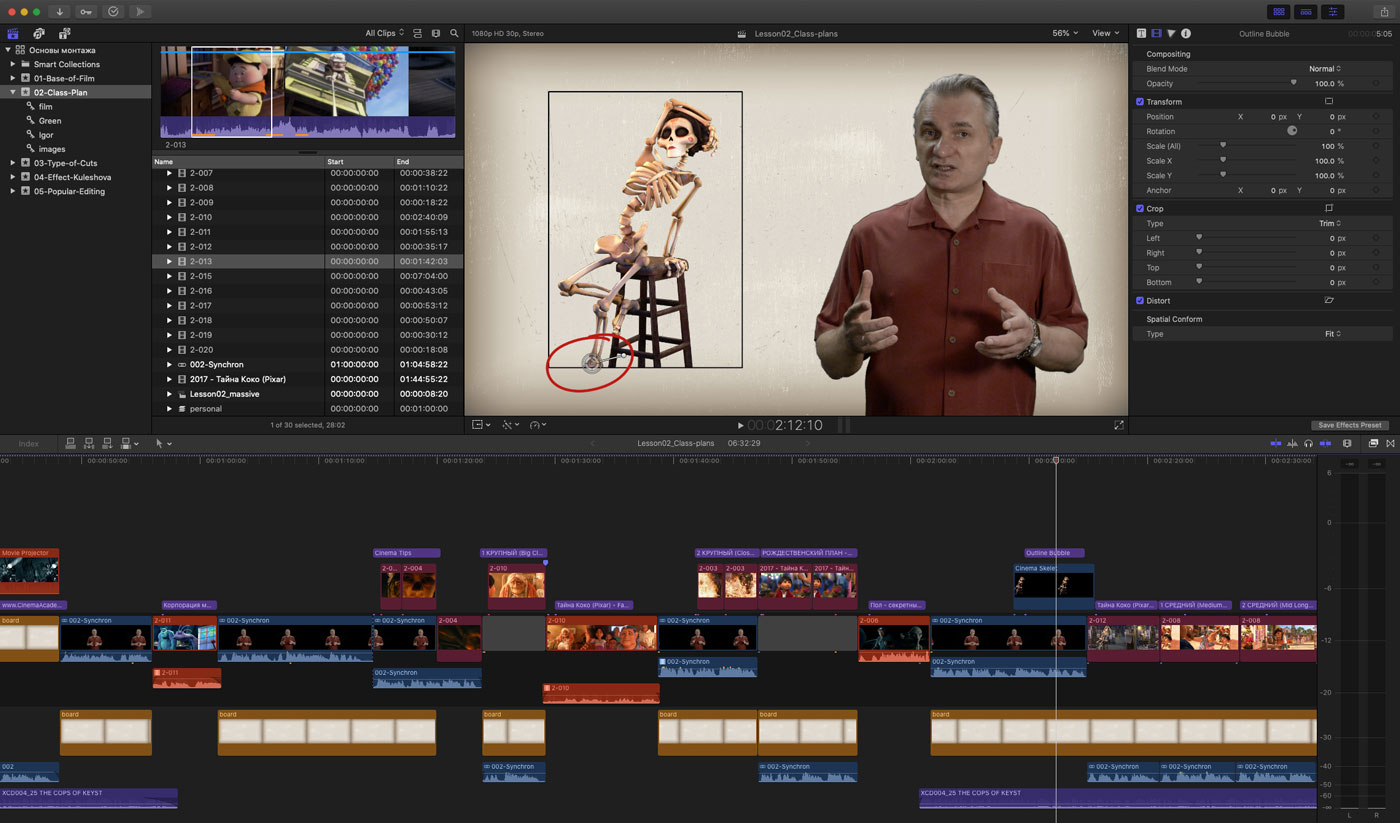
Task: Open the 56% viewer zoom dropdown
Action: click(1065, 33)
